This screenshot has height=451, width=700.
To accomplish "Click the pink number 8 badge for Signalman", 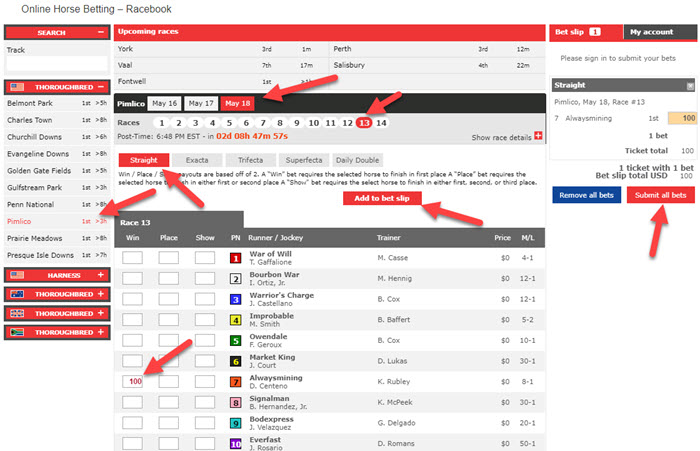I will tap(236, 402).
